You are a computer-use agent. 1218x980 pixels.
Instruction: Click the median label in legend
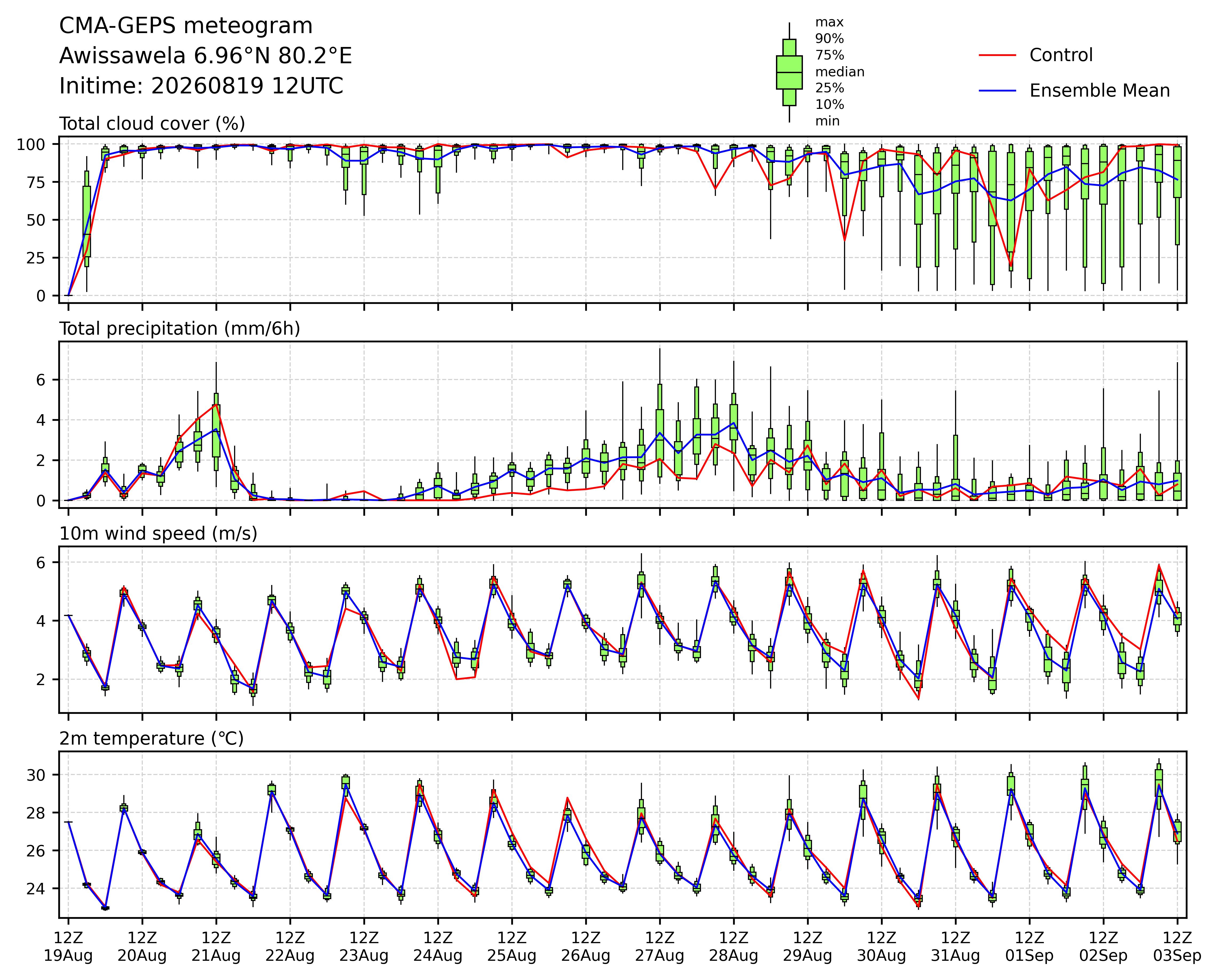pyautogui.click(x=839, y=72)
